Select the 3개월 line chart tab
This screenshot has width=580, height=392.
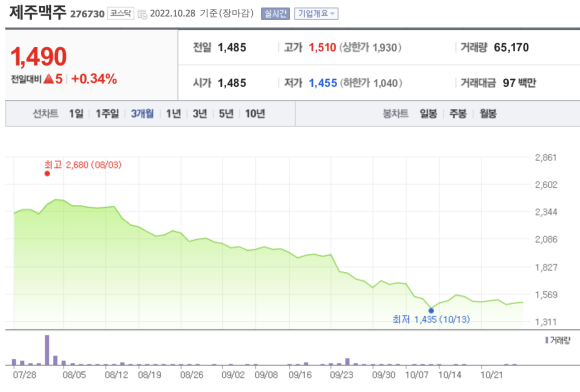pos(142,114)
